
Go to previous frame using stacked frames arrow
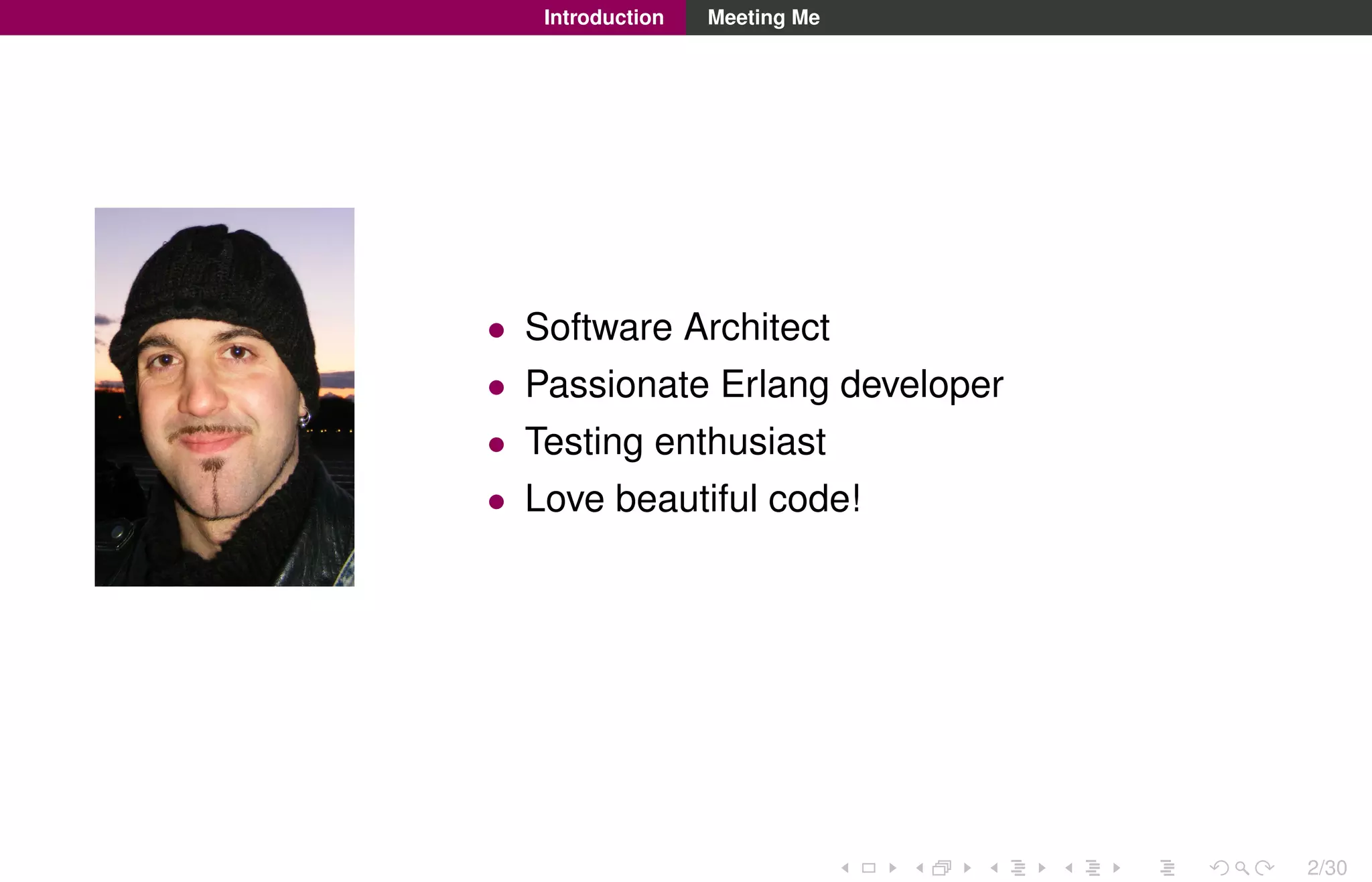pos(920,868)
